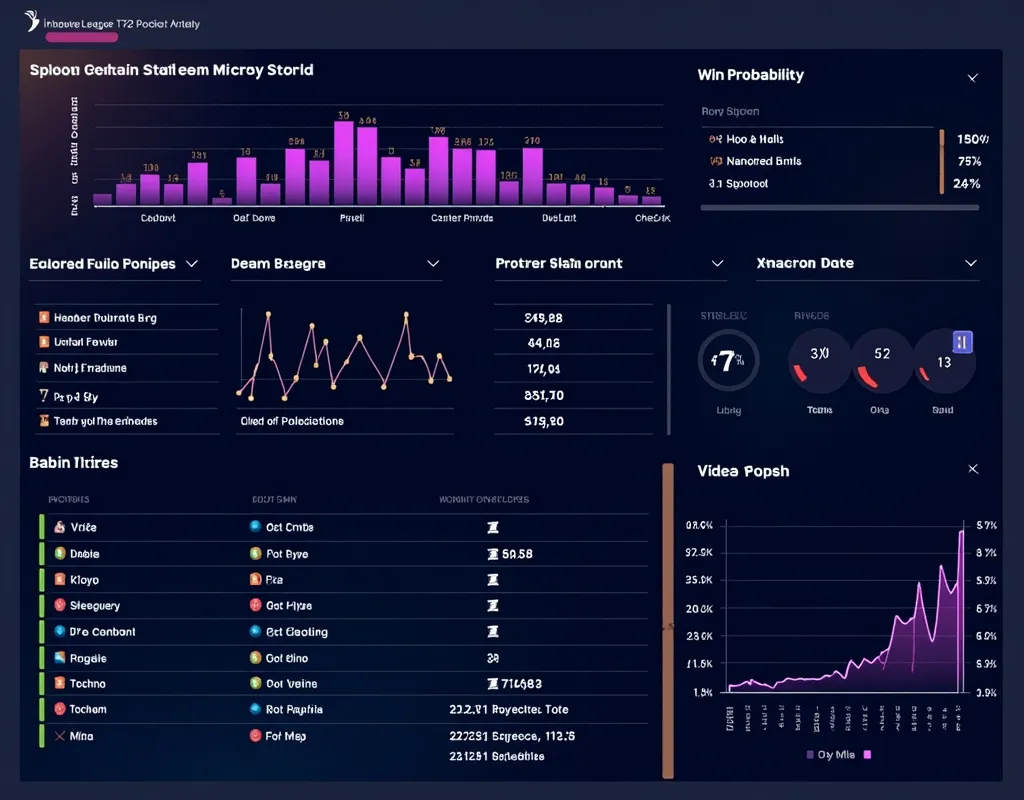This screenshot has width=1024, height=800.
Task: Click the Dabie row icon
Action: (x=59, y=553)
